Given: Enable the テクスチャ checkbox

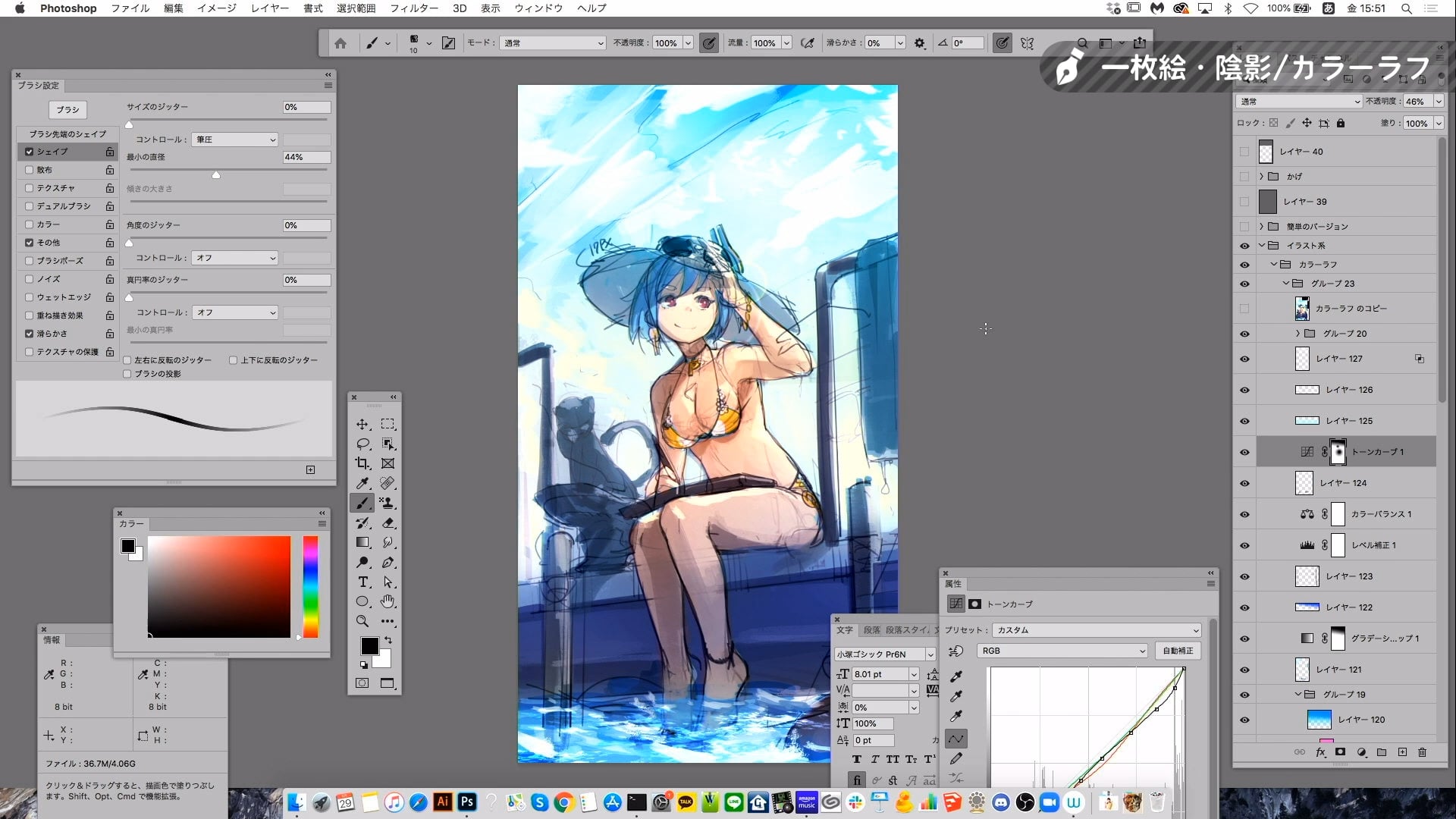Looking at the screenshot, I should click(29, 188).
